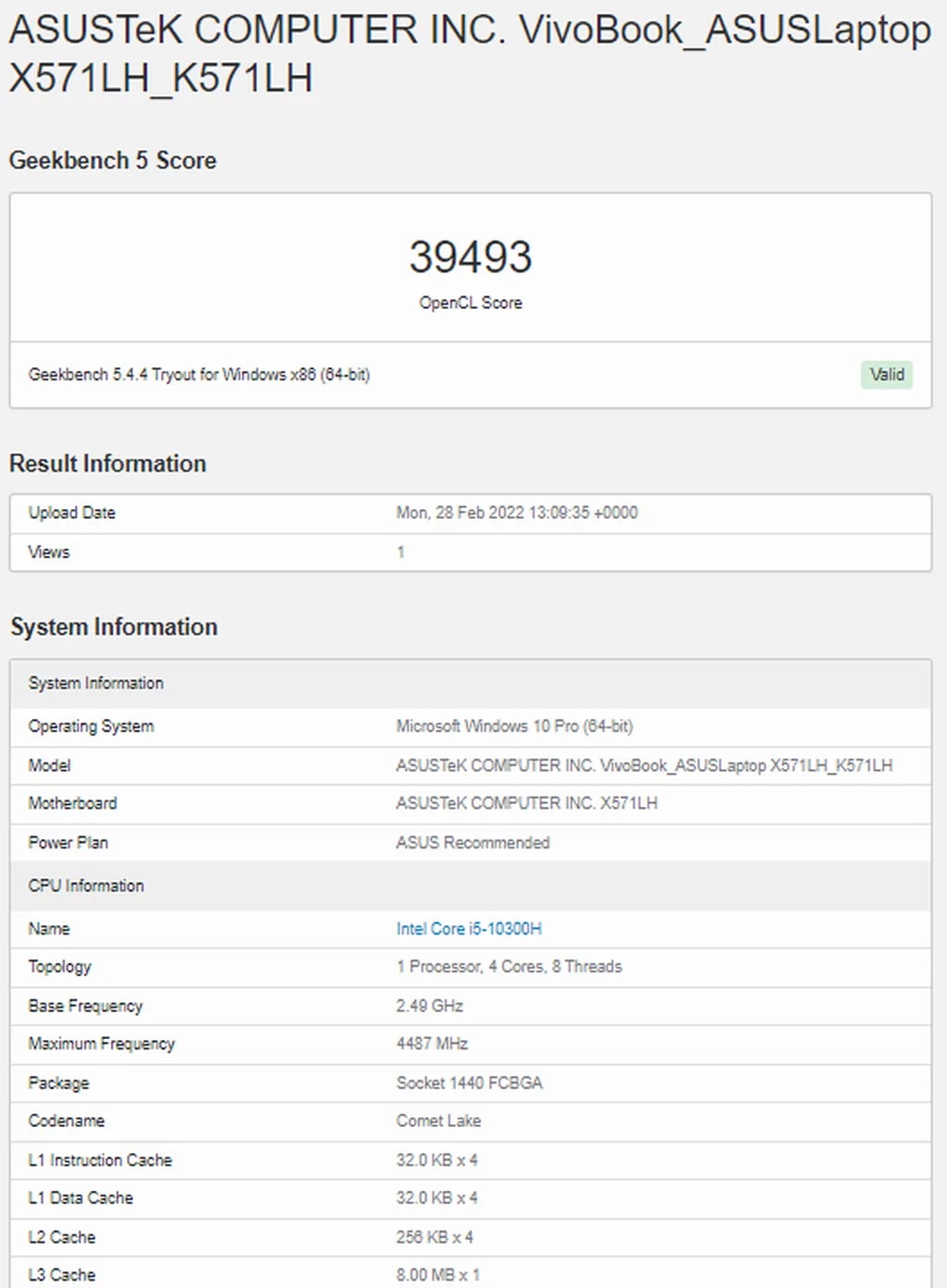This screenshot has height=1288, width=947.
Task: Click the Views row label
Action: (49, 552)
